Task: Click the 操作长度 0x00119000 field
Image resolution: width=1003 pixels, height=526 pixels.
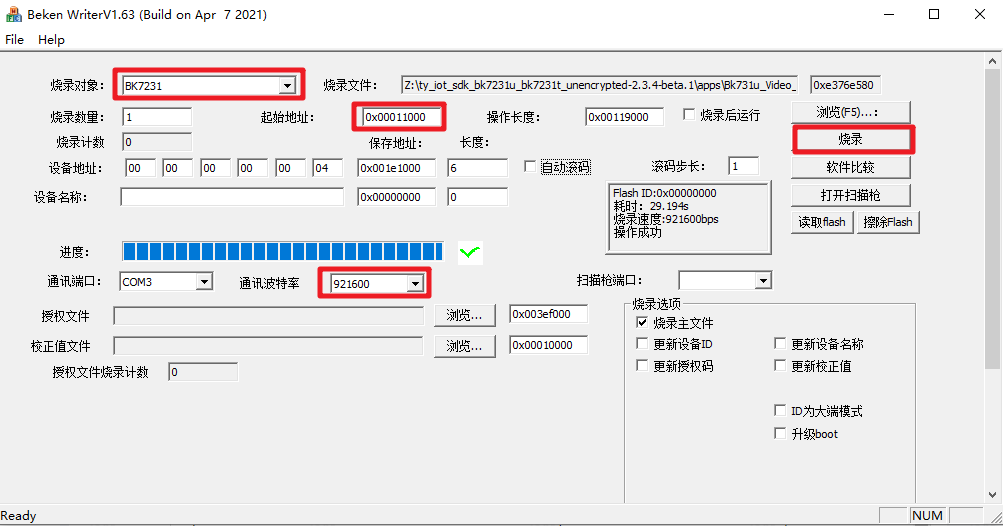Action: click(624, 117)
